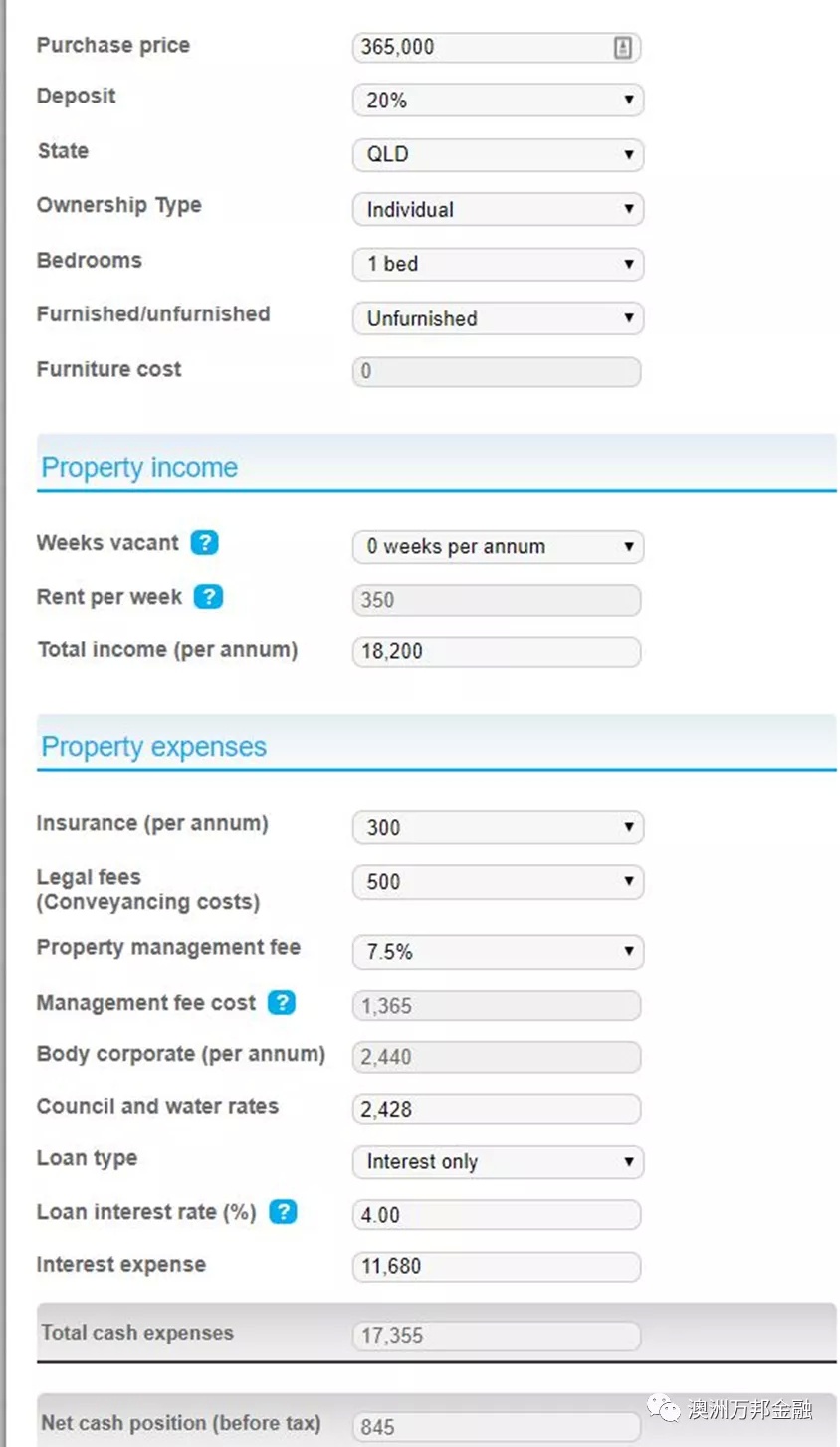840x1447 pixels.
Task: Open help for Management fee cost
Action: click(283, 1002)
